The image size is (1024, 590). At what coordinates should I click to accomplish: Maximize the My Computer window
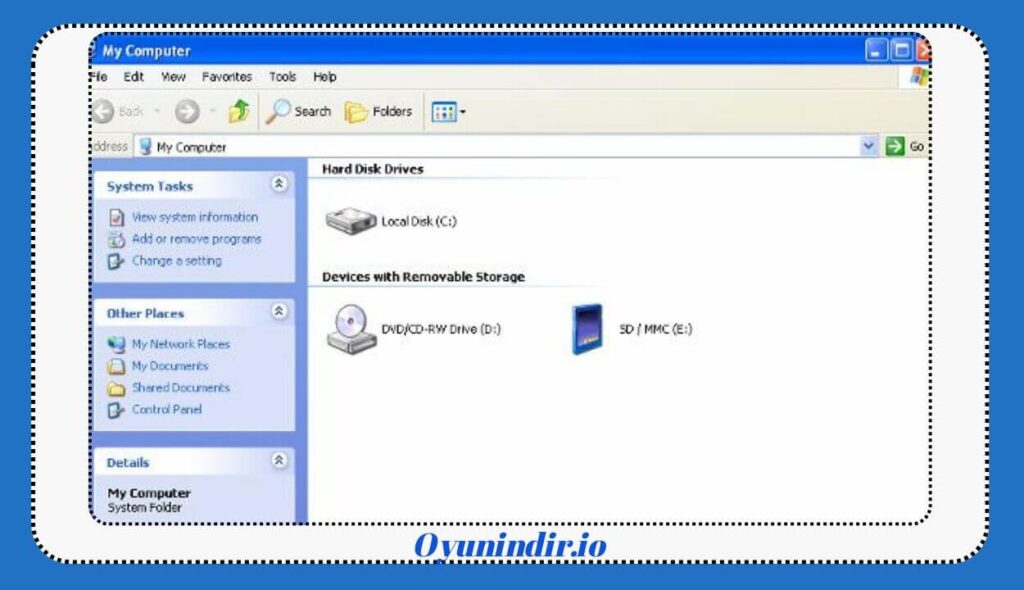click(x=902, y=50)
